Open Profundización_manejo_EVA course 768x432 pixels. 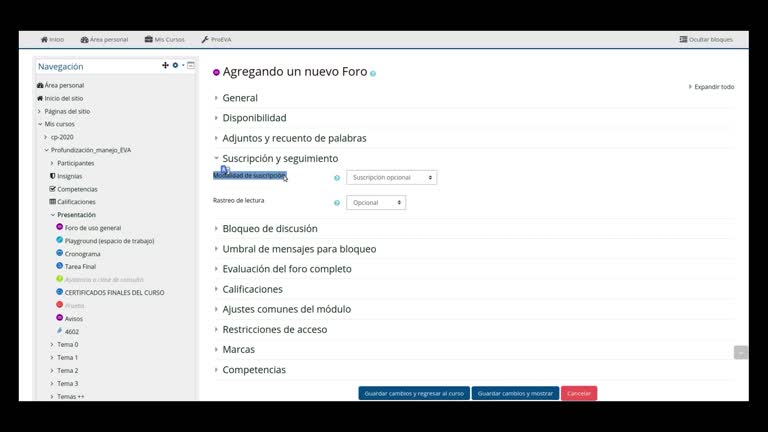pos(91,150)
